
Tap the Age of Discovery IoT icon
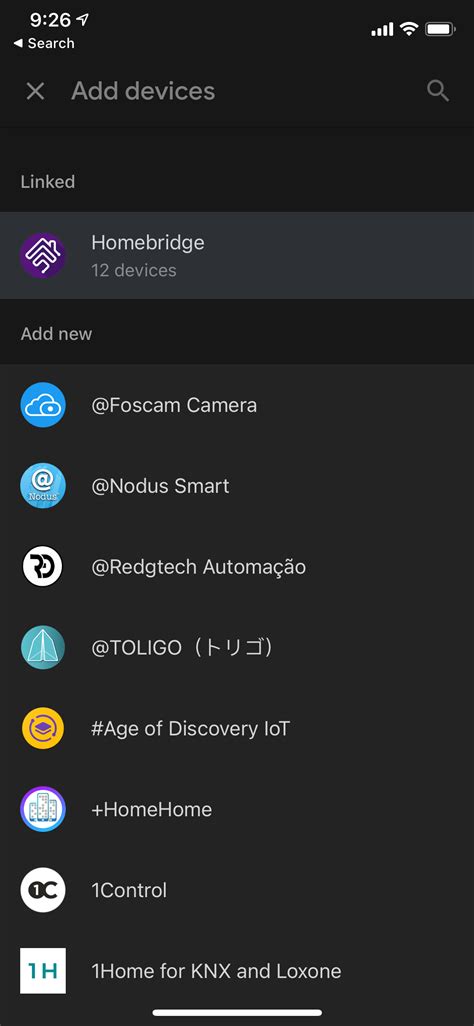click(43, 728)
